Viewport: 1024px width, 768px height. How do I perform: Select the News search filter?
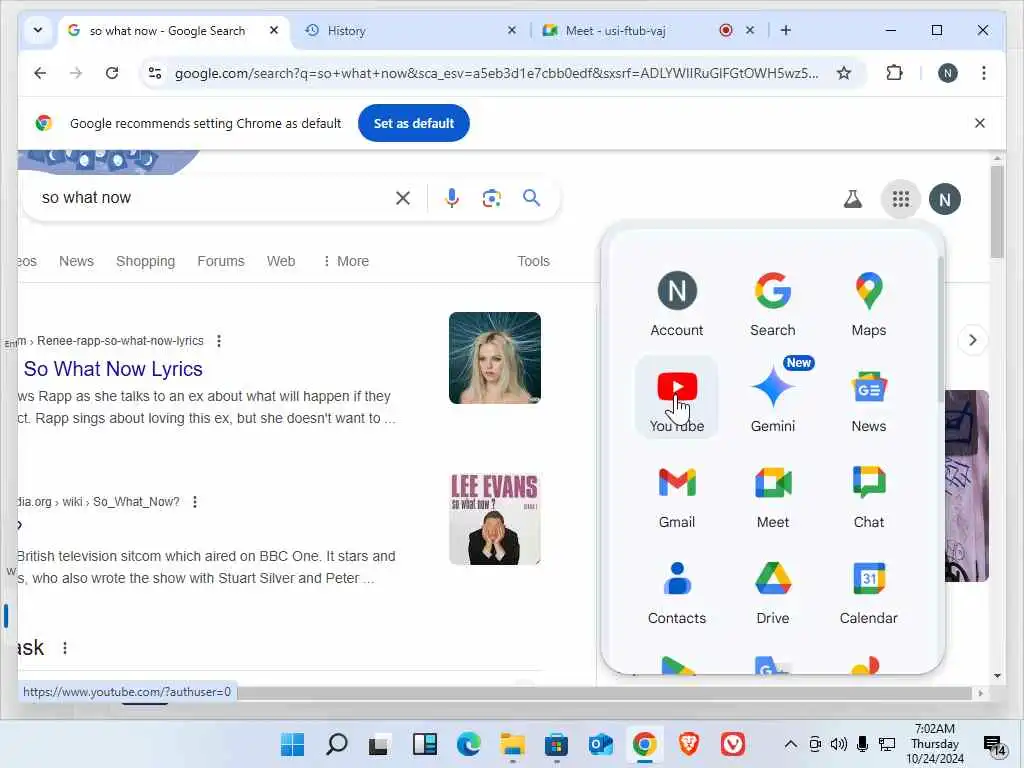[x=76, y=261]
